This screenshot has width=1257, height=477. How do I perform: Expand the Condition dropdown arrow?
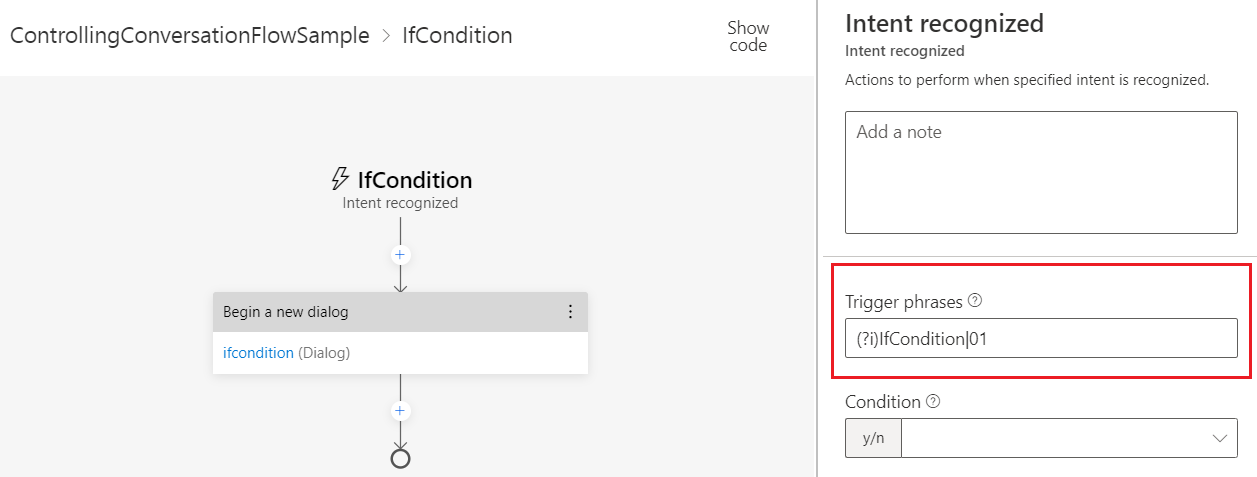click(x=1220, y=438)
